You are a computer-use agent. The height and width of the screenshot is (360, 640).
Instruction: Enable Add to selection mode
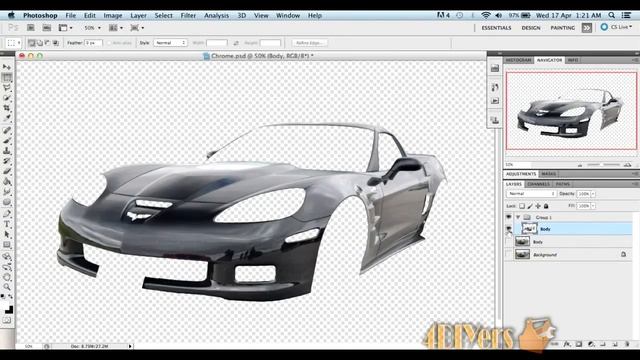pyautogui.click(x=40, y=43)
